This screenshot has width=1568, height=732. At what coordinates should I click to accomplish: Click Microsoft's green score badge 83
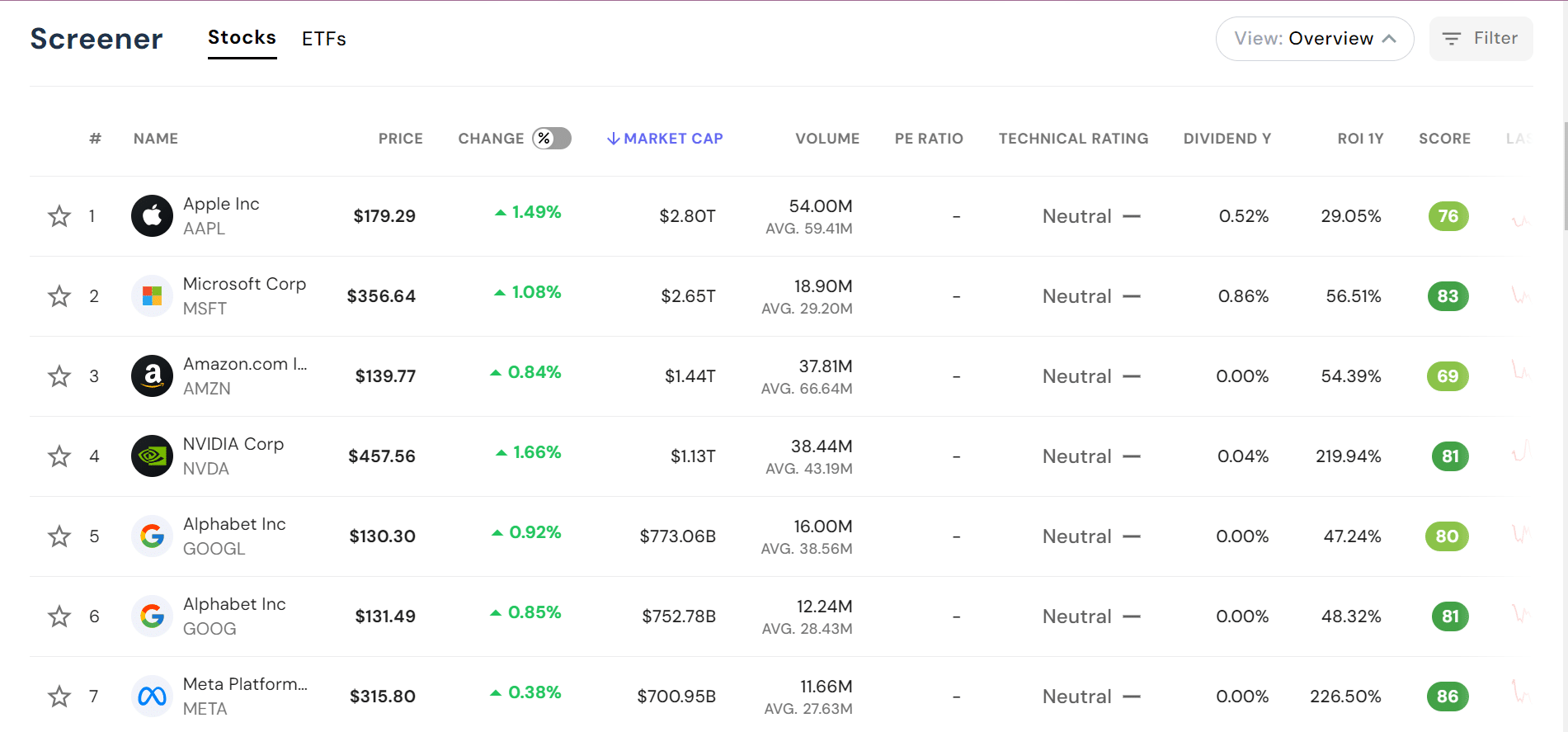point(1448,296)
